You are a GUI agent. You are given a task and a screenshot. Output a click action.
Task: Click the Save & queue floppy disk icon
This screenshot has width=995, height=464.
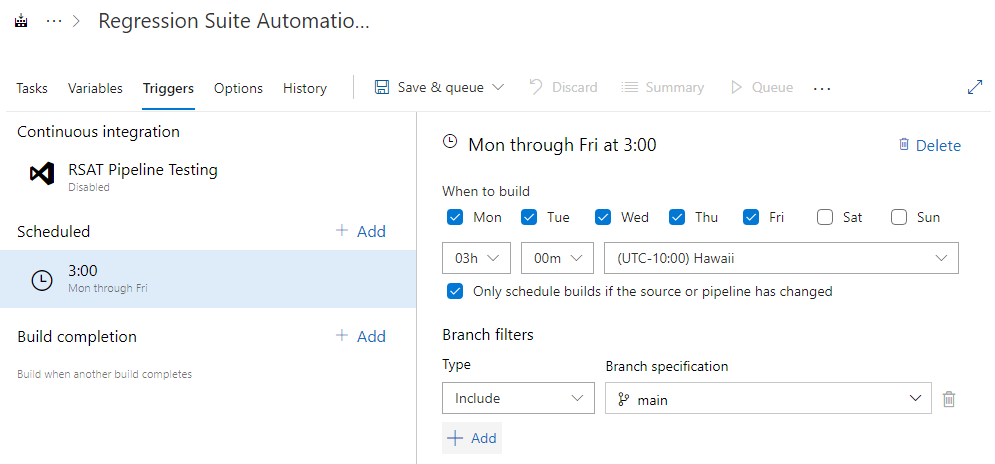coord(382,87)
